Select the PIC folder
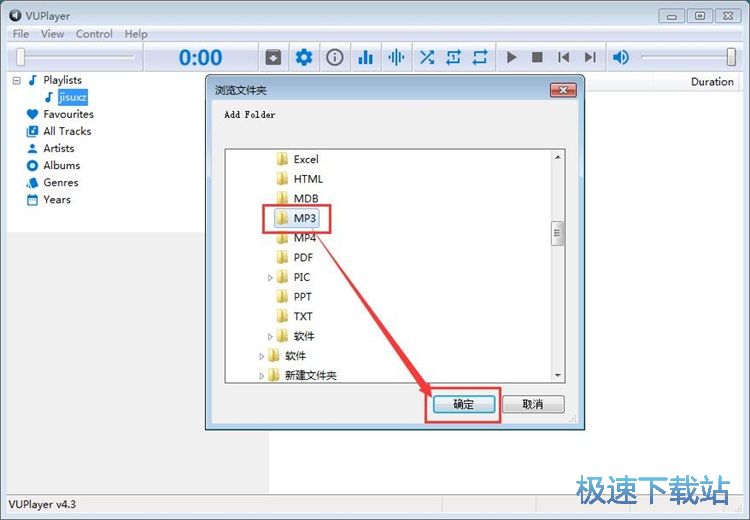Screen dimensions: 750x520 tap(302, 277)
